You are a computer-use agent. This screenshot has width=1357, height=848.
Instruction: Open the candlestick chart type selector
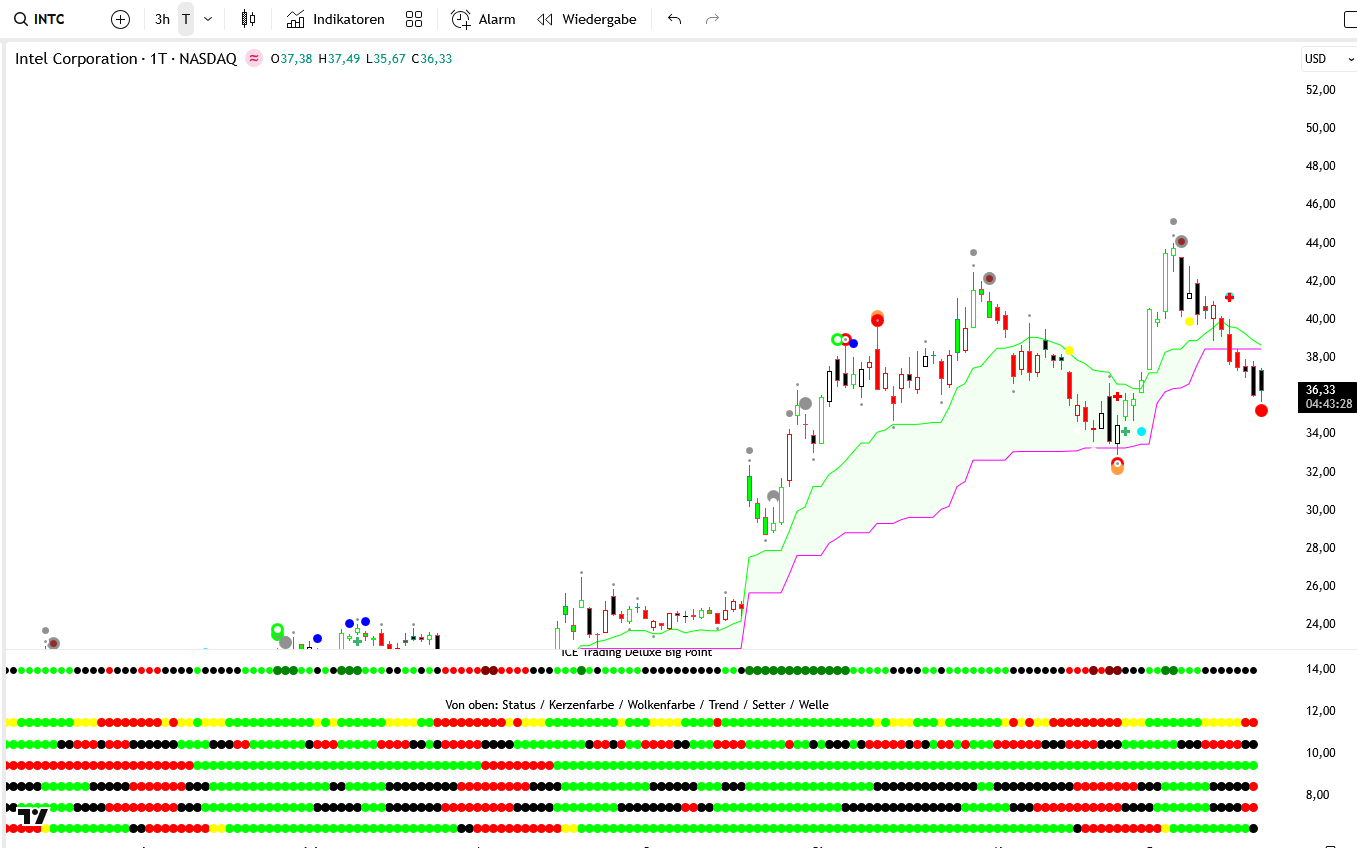pyautogui.click(x=248, y=19)
